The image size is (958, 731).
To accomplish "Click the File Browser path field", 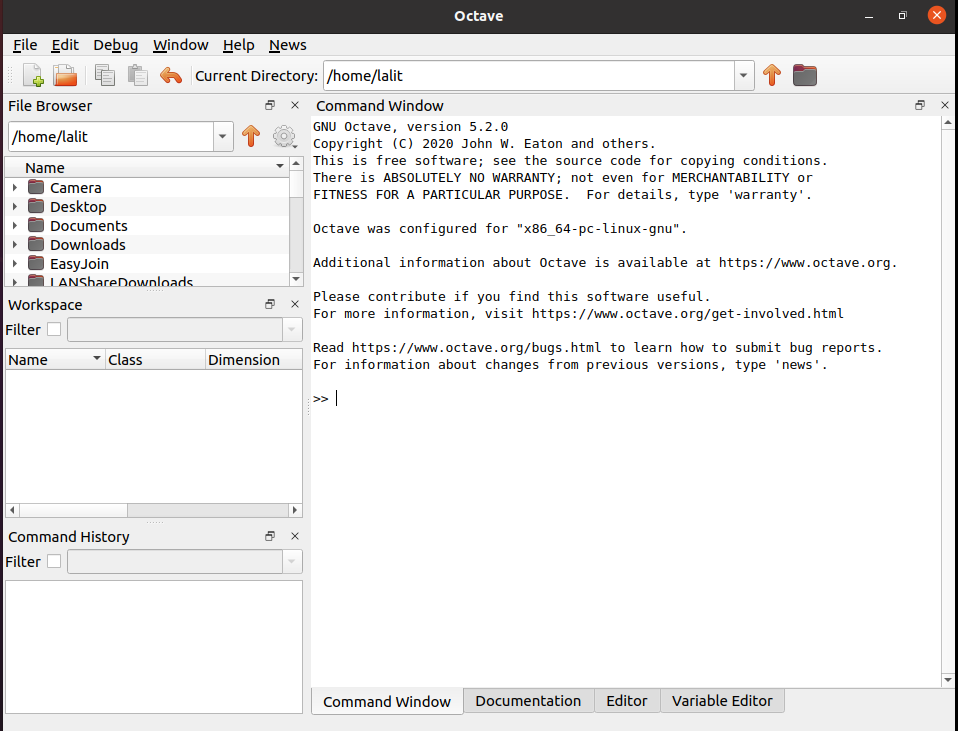I will pos(111,136).
